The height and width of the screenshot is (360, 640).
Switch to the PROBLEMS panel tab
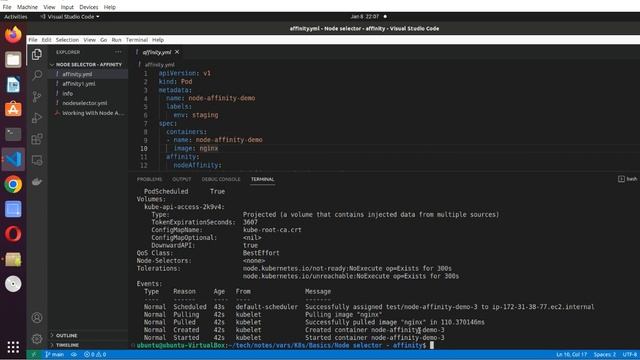click(149, 179)
